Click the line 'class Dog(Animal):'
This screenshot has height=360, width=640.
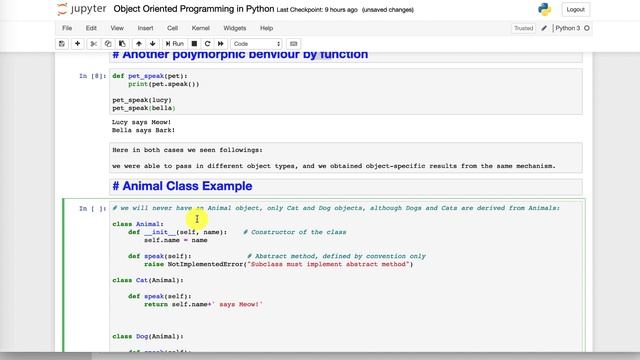148,336
